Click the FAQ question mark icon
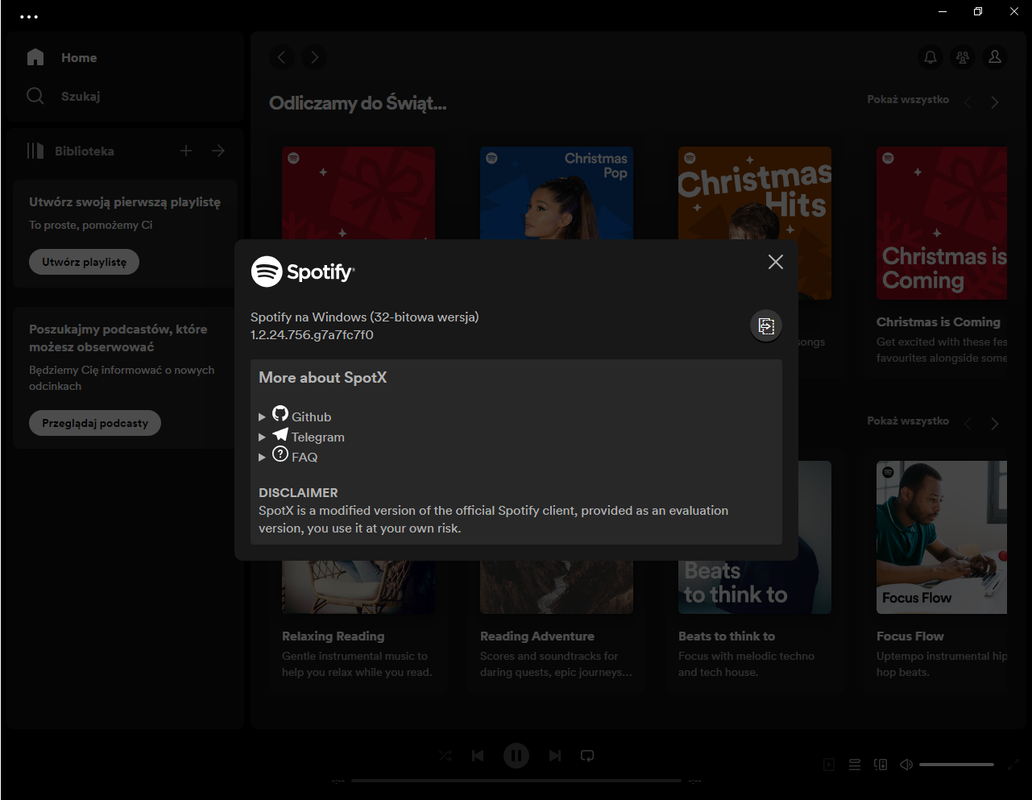Viewport: 1032px width, 800px height. point(280,454)
